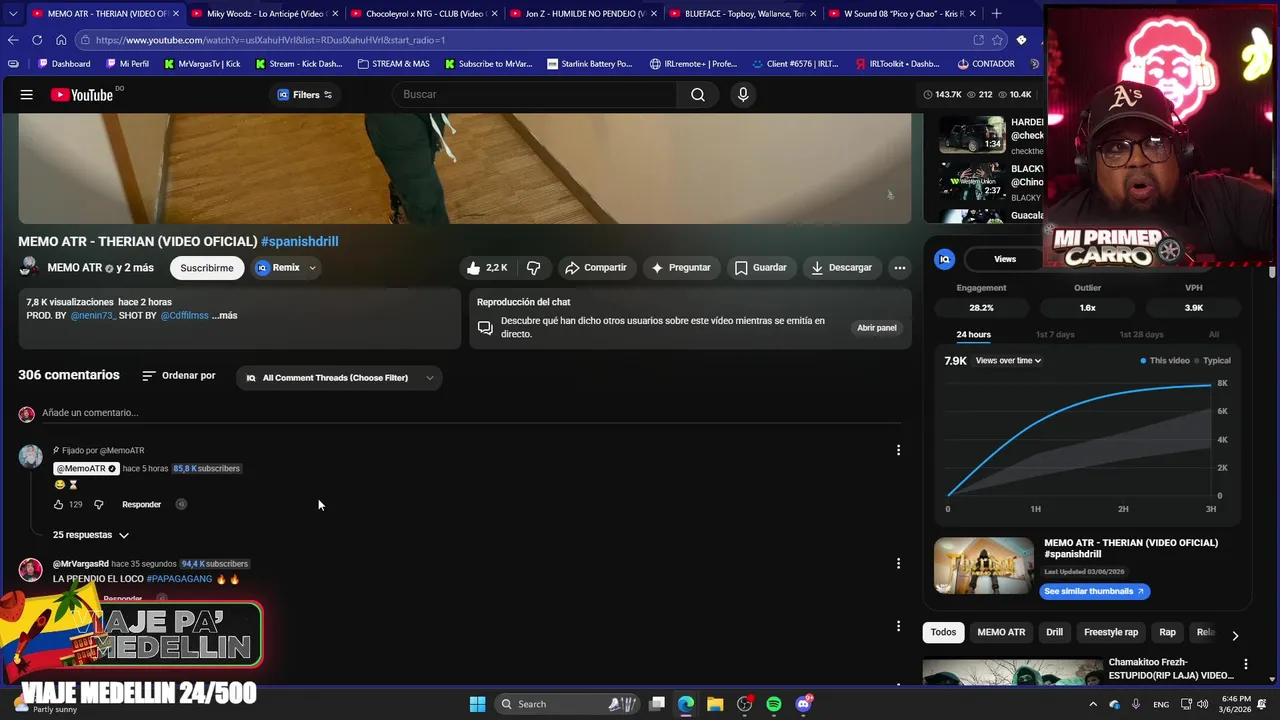Switch to the Chocoleyrol x NTG browser tab

pyautogui.click(x=423, y=14)
